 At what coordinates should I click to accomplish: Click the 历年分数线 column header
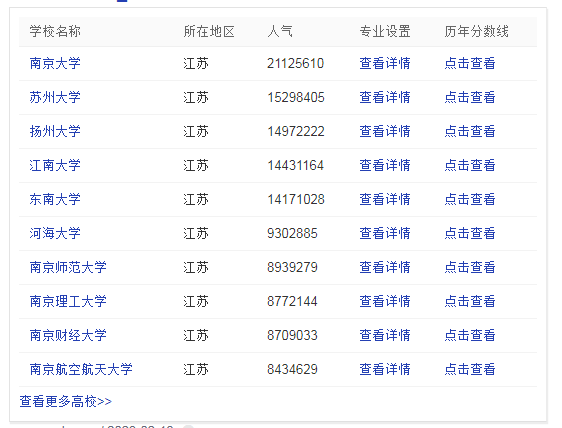[476, 32]
